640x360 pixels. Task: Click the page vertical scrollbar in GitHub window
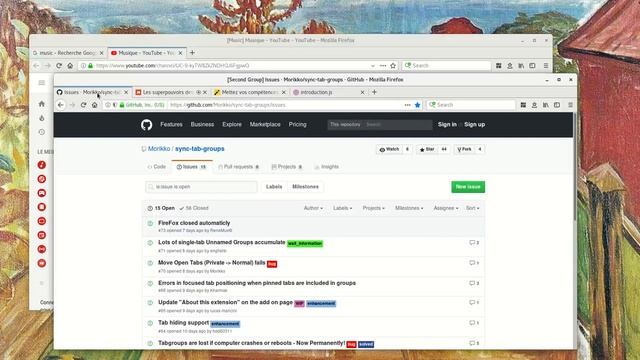575,167
